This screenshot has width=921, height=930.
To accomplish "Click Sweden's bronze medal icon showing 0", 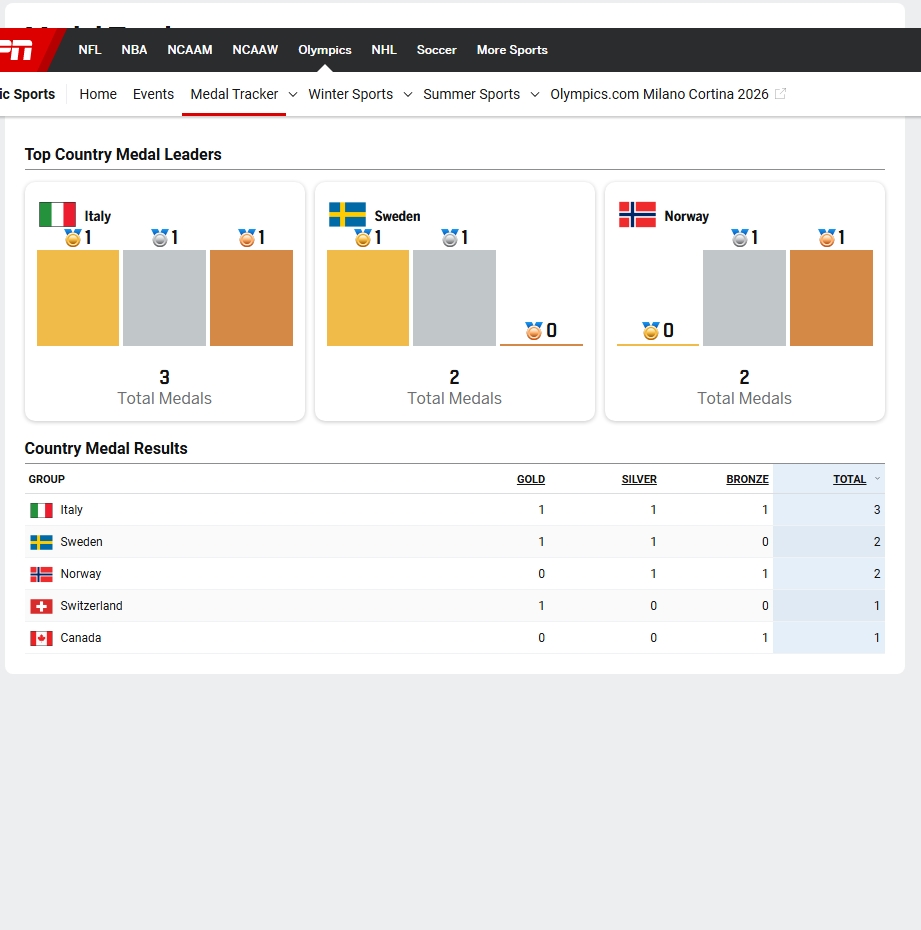I will click(534, 331).
